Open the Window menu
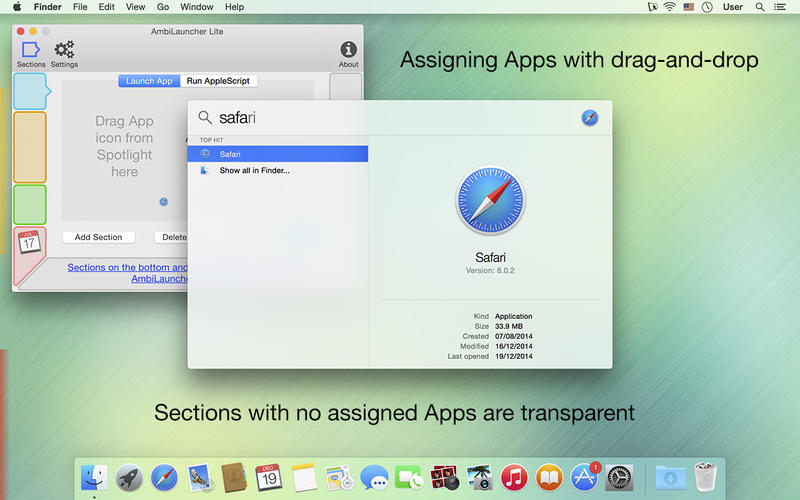This screenshot has height=500, width=800. click(196, 7)
